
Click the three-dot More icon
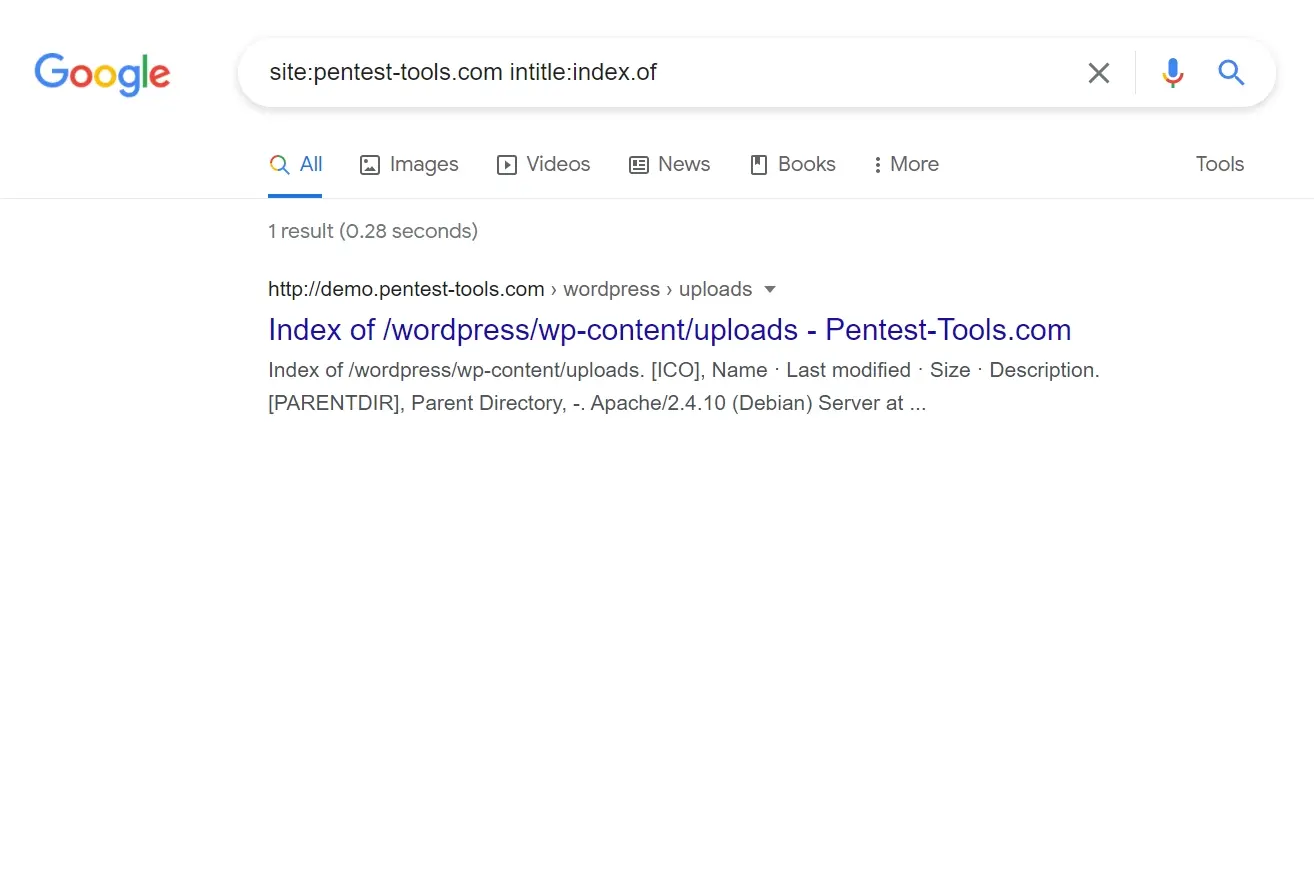click(877, 164)
